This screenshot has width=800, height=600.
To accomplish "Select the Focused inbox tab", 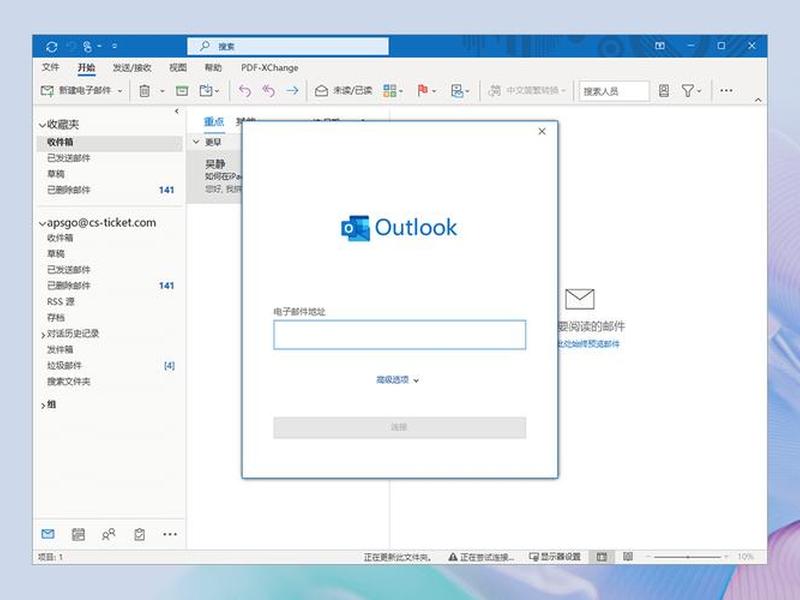I will [x=214, y=121].
